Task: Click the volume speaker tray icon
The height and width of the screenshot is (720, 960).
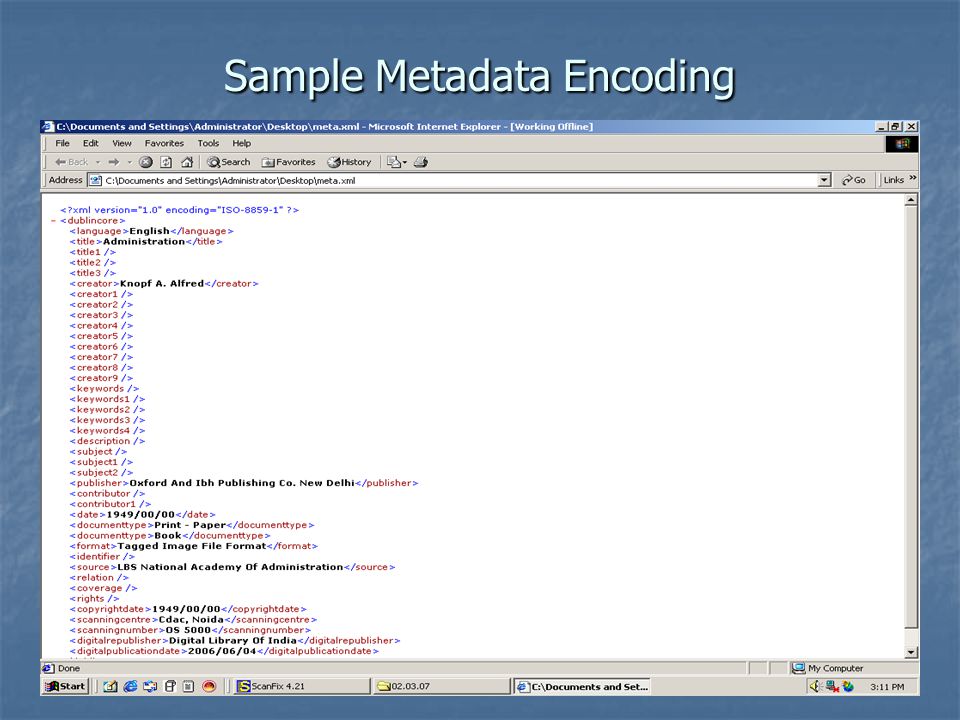Action: 815,687
